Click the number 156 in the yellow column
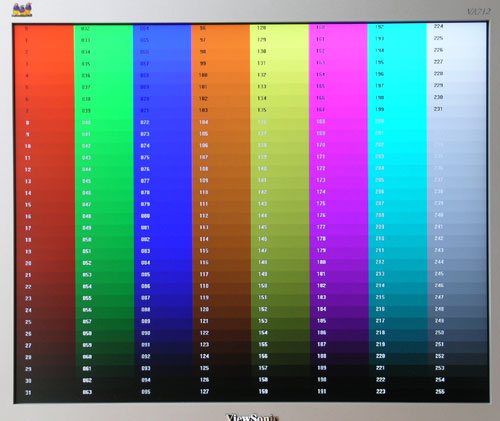 (263, 356)
